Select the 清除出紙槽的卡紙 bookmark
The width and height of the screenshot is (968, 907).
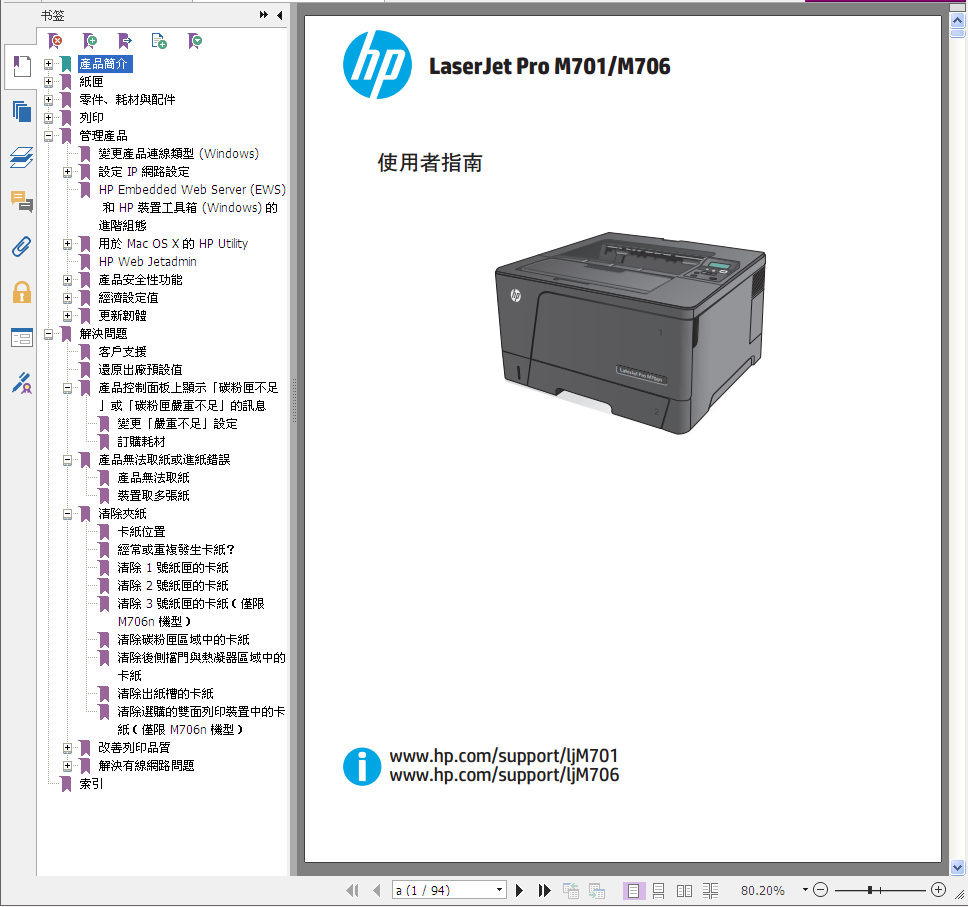pyautogui.click(x=165, y=693)
